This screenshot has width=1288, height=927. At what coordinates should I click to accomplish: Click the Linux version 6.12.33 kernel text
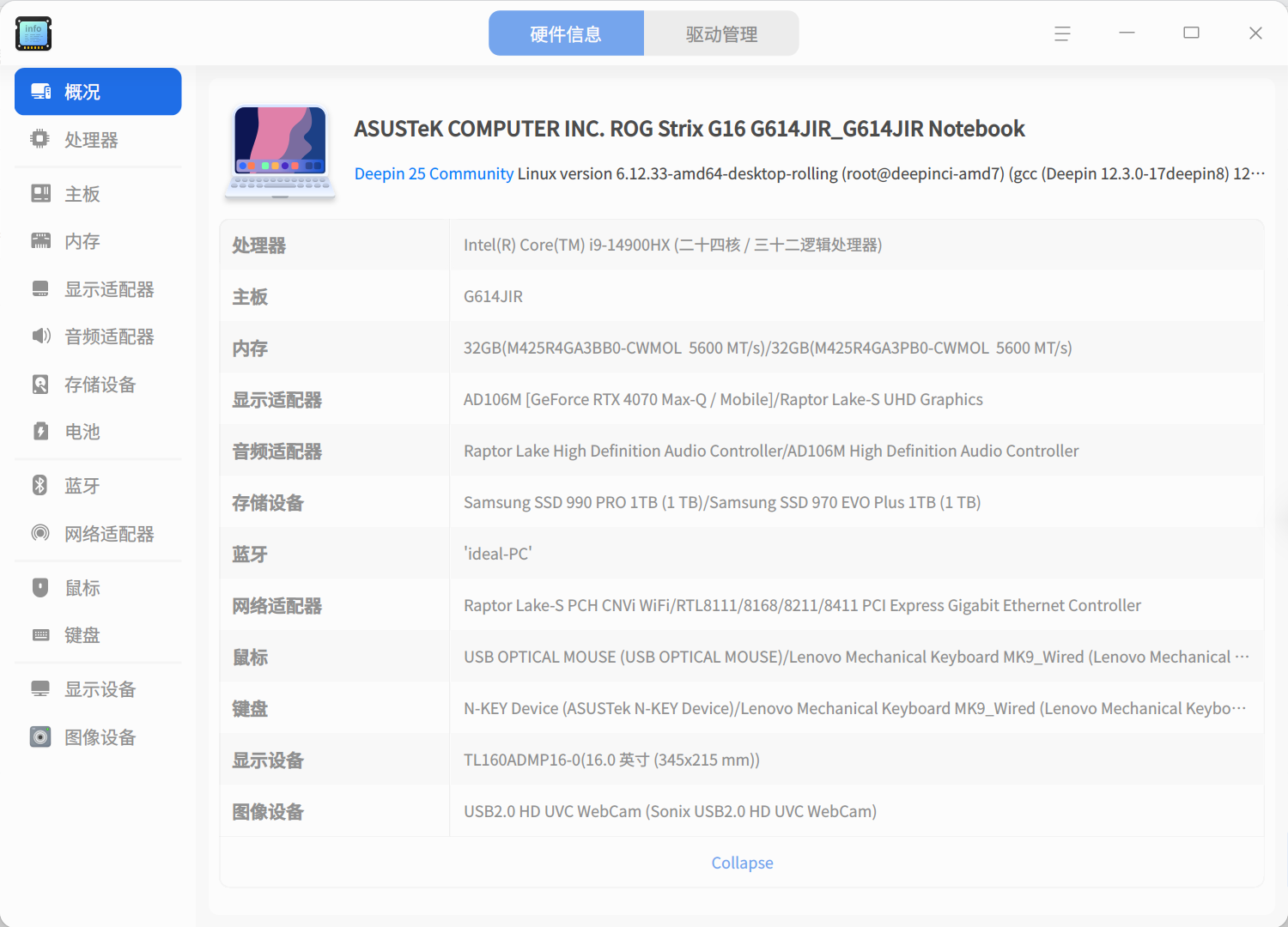(x=891, y=173)
